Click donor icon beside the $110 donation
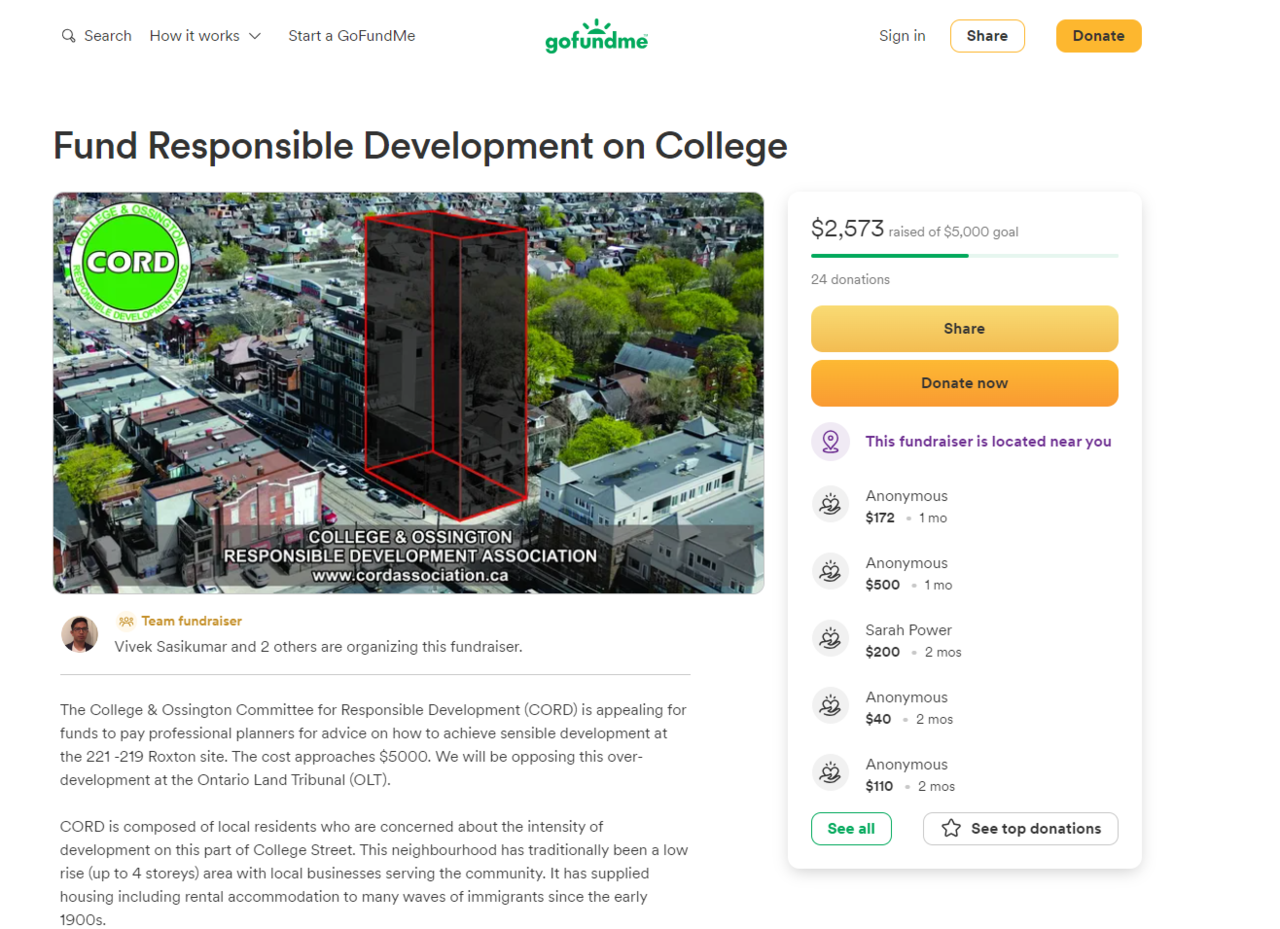Image resolution: width=1280 pixels, height=929 pixels. click(830, 774)
